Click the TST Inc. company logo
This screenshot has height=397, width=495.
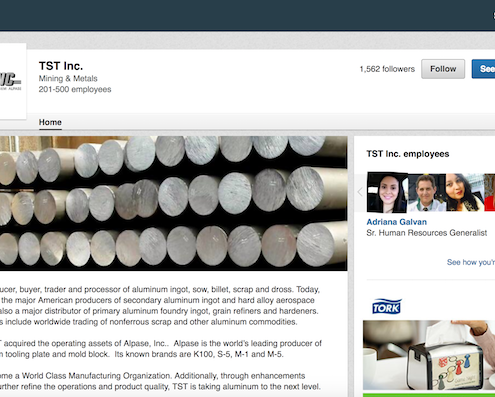point(13,81)
